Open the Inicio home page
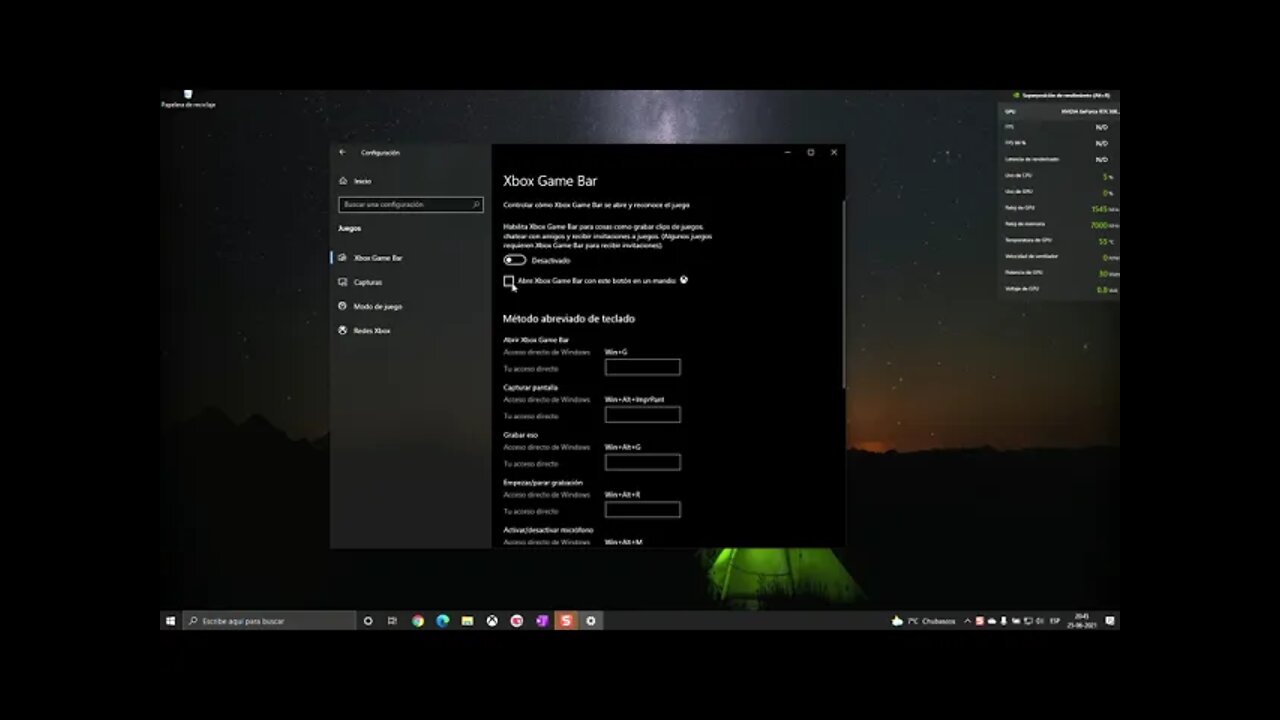Screen dimensions: 1280x720 click(x=356, y=181)
